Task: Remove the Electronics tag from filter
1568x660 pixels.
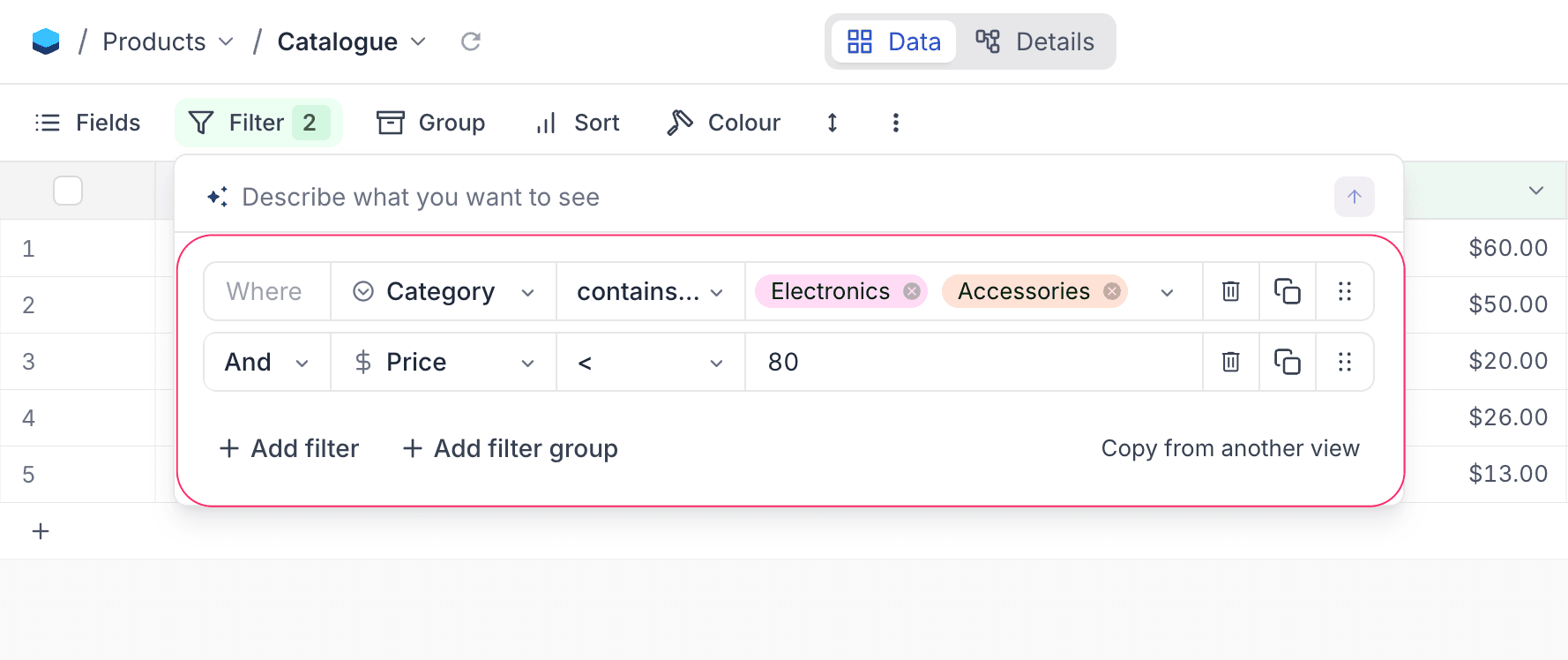Action: 912,291
